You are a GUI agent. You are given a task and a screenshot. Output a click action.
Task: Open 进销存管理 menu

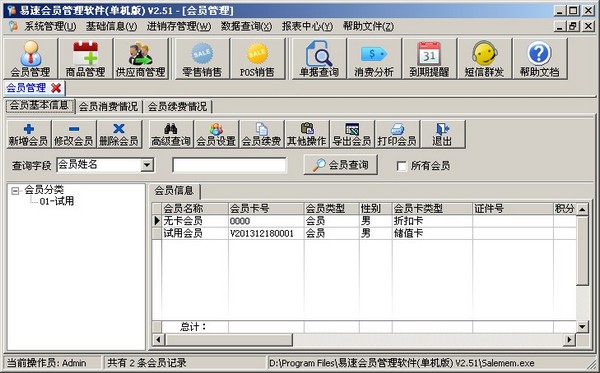click(179, 26)
